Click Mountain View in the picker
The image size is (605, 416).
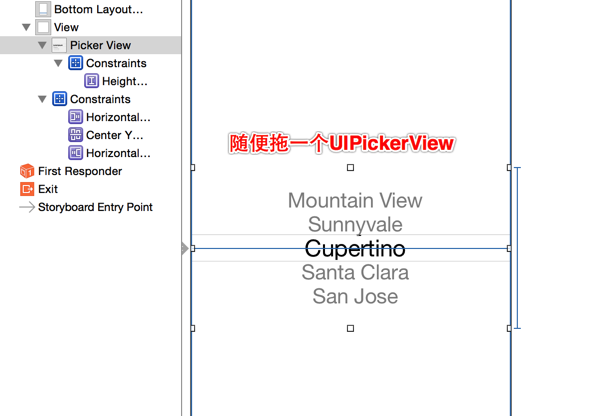click(x=355, y=200)
